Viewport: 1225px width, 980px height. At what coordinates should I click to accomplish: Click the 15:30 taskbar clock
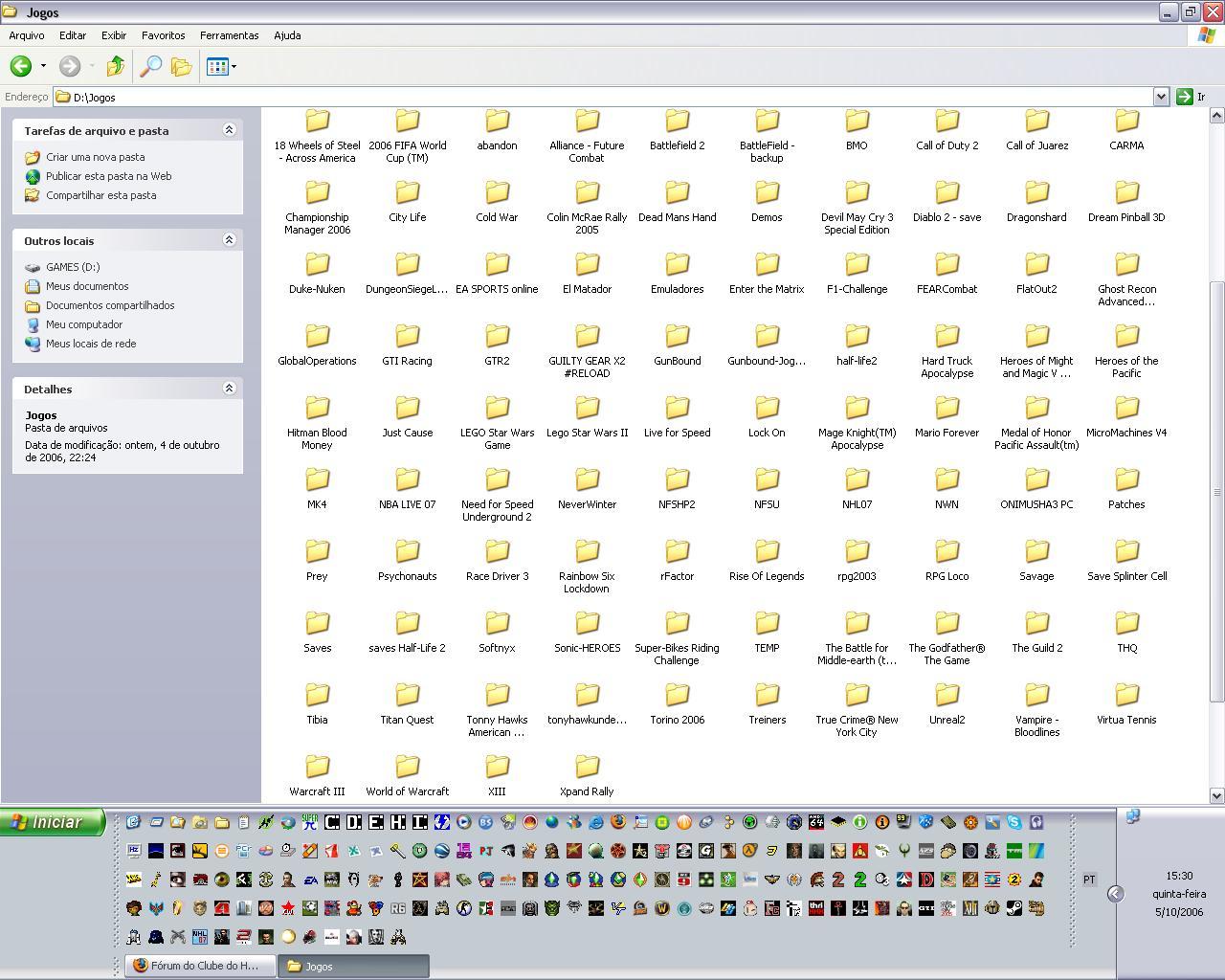(1179, 876)
